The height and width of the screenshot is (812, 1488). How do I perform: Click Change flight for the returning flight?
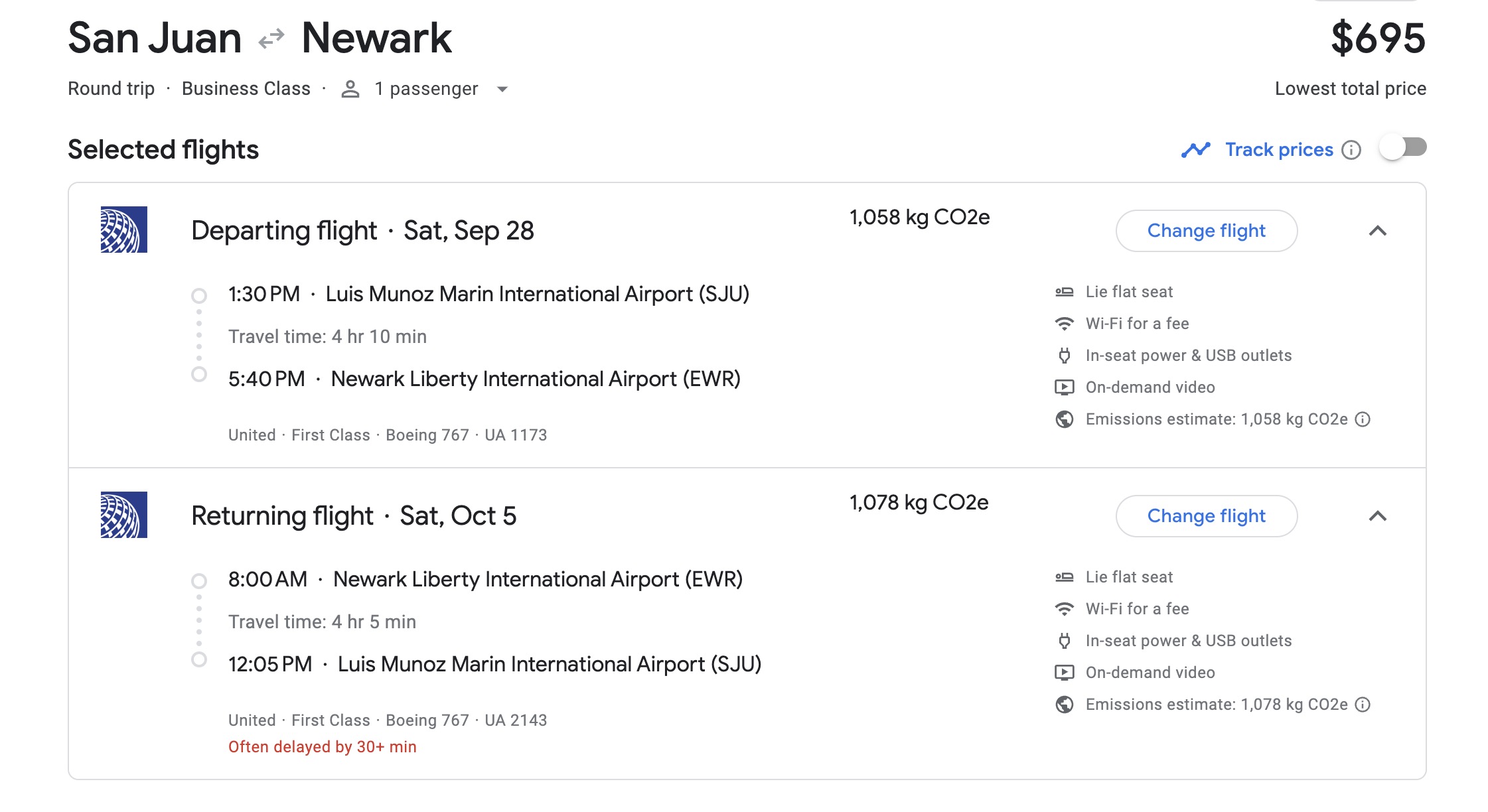click(1206, 516)
